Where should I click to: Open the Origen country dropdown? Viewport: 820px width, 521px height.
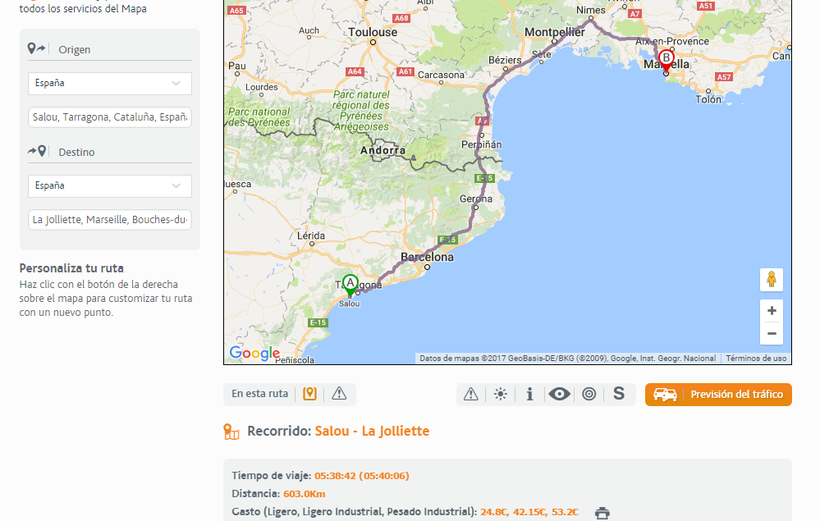click(x=110, y=83)
